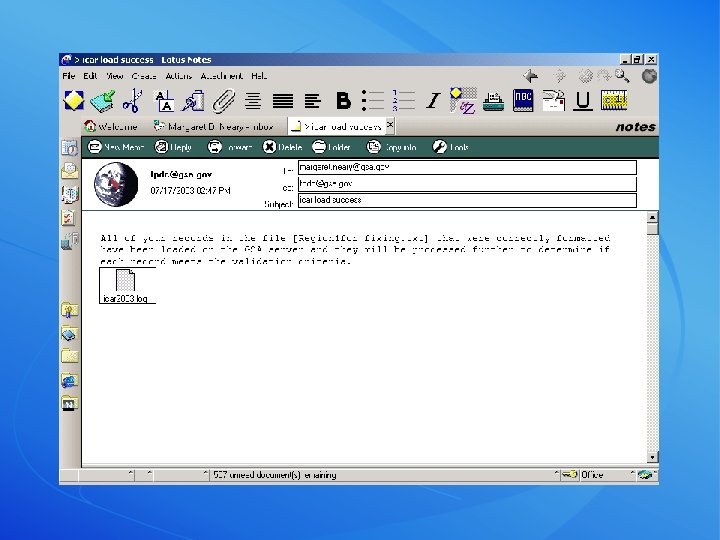Click the scissors Cut icon in toolbar

pyautogui.click(x=131, y=100)
